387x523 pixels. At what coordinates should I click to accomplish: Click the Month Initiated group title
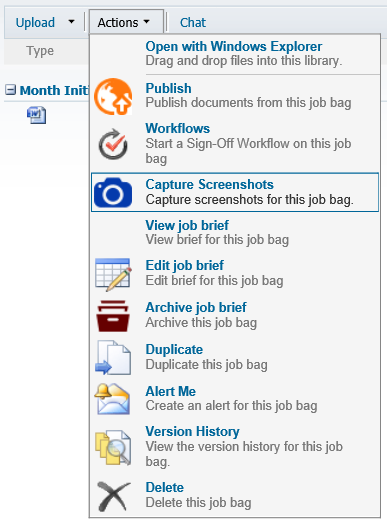(x=54, y=90)
